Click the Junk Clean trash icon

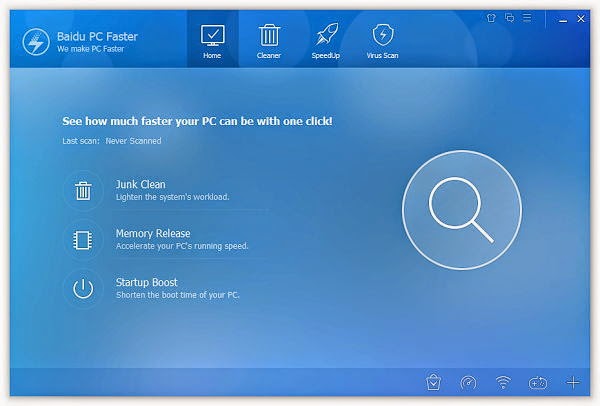[x=83, y=191]
